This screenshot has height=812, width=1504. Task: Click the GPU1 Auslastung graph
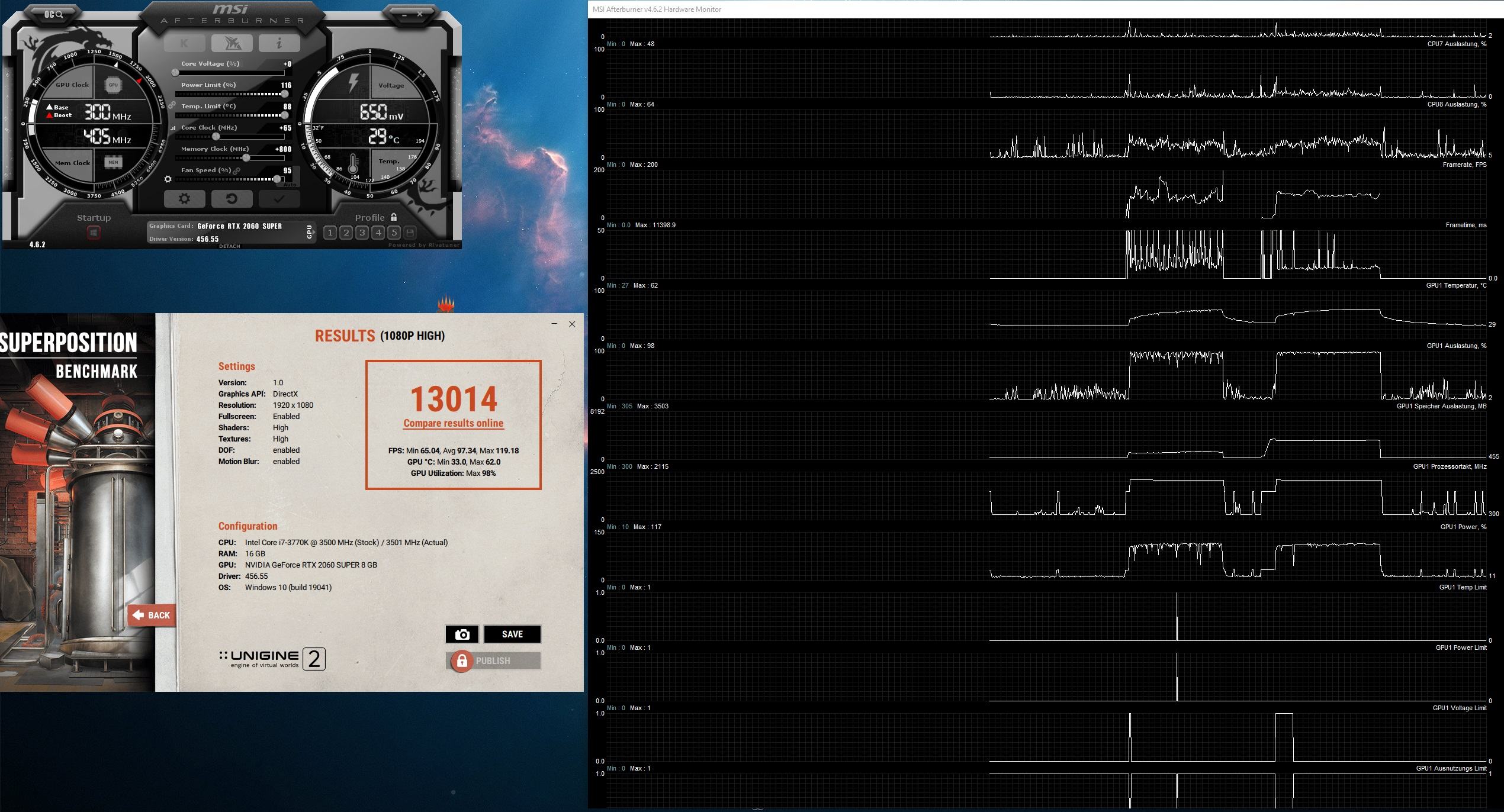[x=1047, y=375]
